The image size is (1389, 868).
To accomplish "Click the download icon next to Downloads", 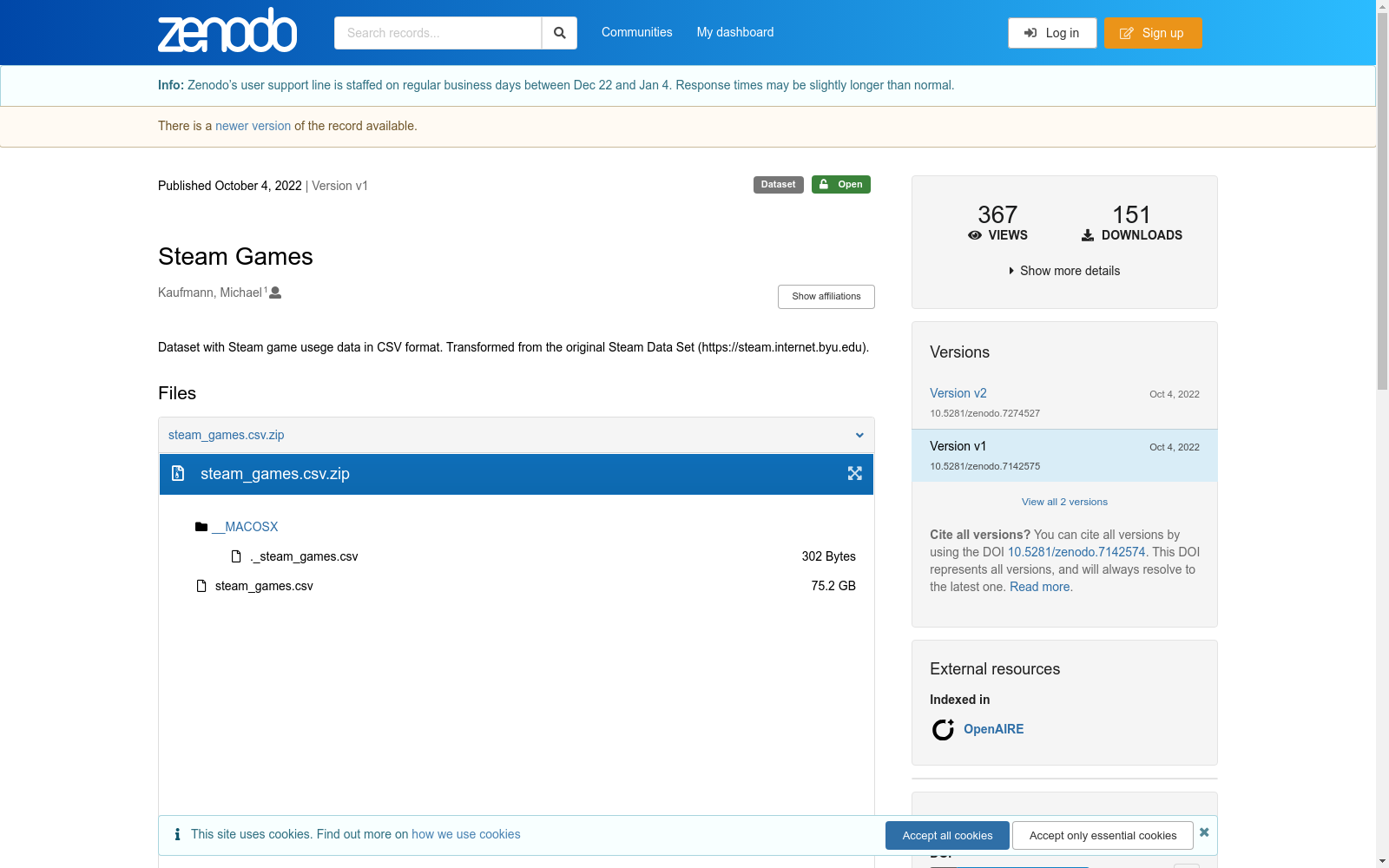I will pyautogui.click(x=1088, y=235).
